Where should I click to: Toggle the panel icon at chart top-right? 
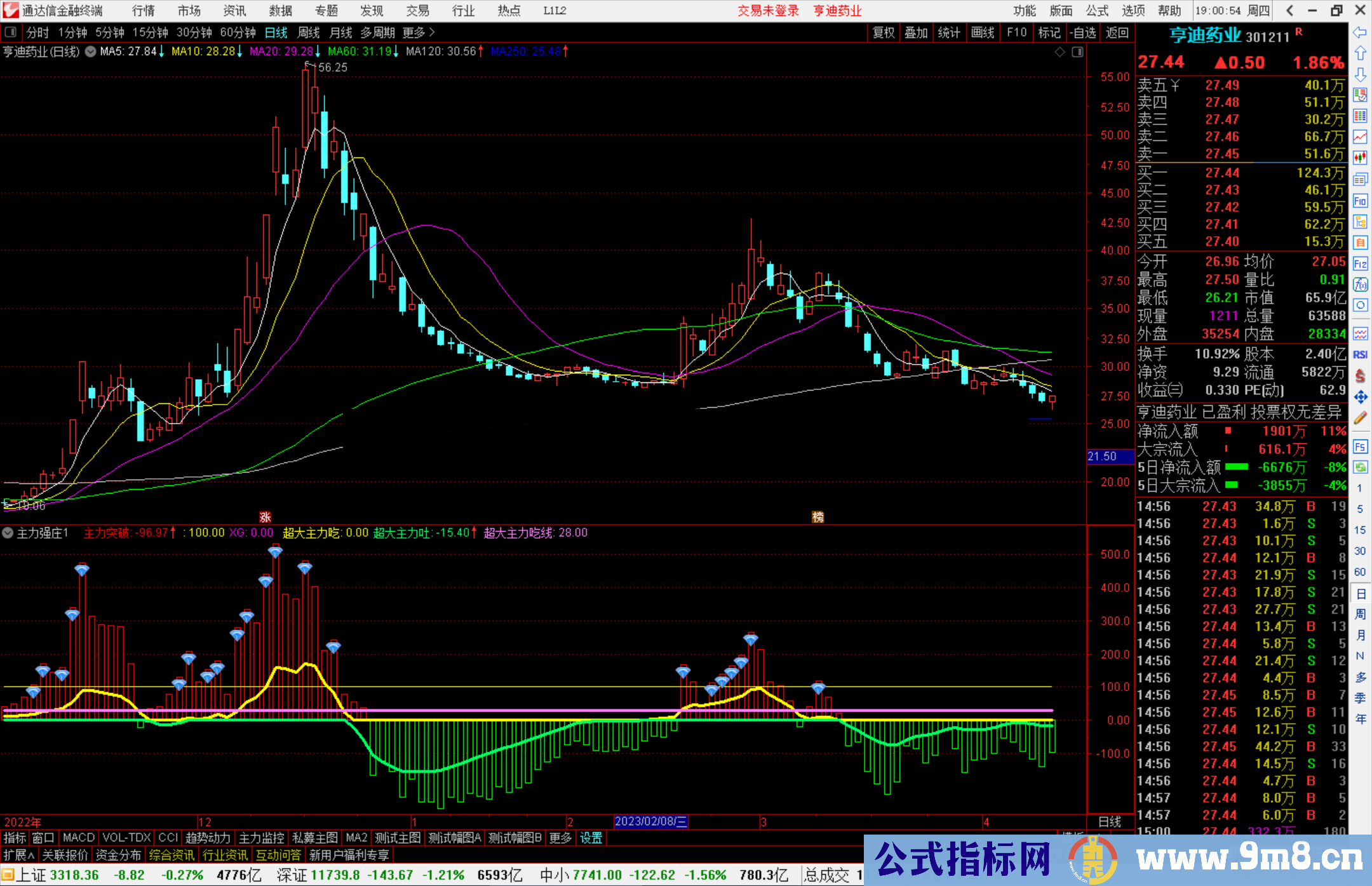point(1077,52)
